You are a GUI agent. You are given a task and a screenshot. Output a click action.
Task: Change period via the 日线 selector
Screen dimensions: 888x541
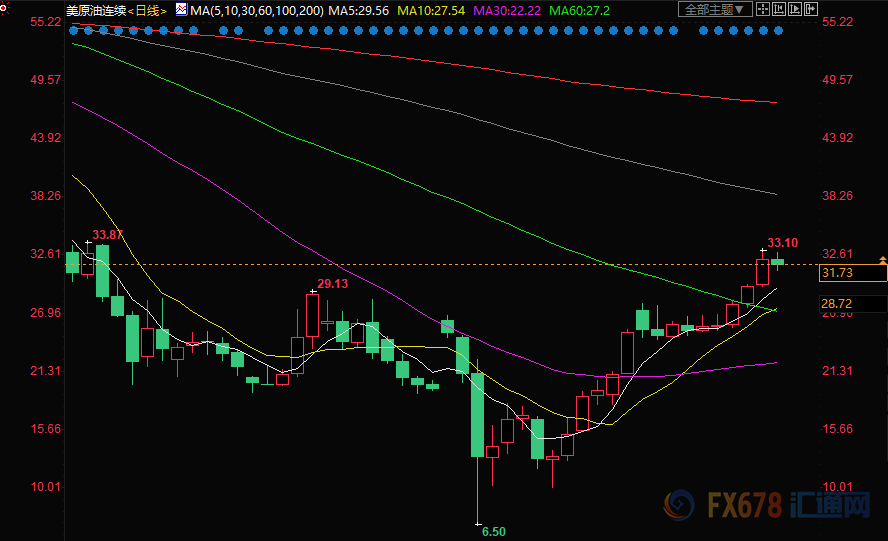150,9
